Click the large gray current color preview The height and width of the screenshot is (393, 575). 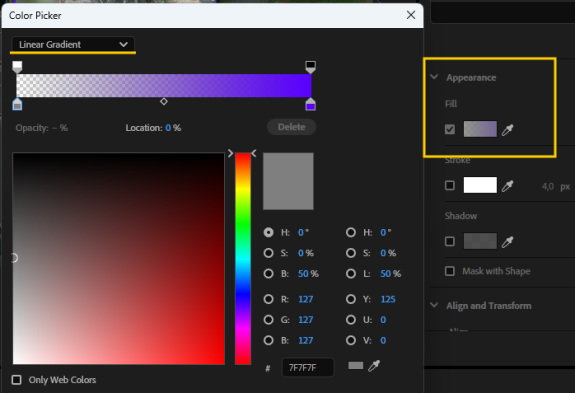coord(288,181)
